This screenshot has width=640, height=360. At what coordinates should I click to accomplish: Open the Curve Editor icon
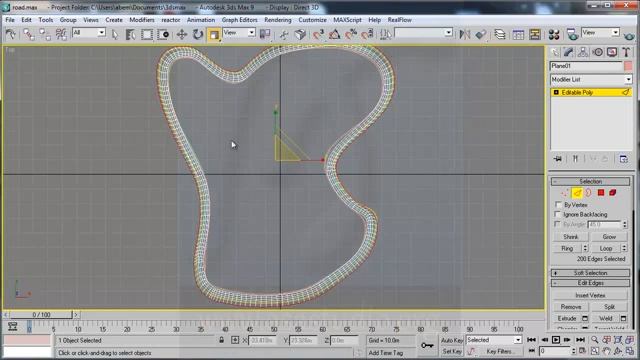point(518,34)
